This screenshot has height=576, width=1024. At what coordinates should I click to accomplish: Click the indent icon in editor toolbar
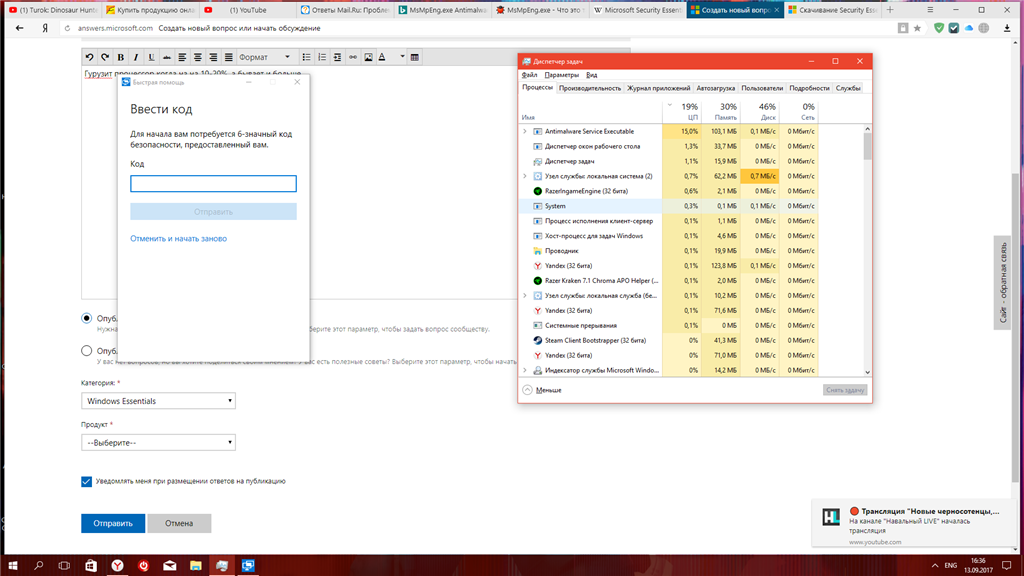click(337, 57)
